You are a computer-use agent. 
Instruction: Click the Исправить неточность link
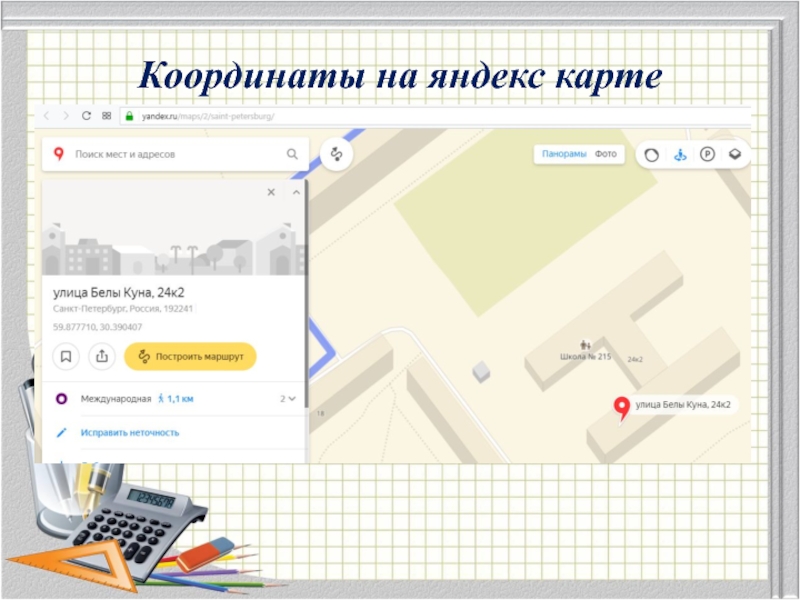coord(130,432)
